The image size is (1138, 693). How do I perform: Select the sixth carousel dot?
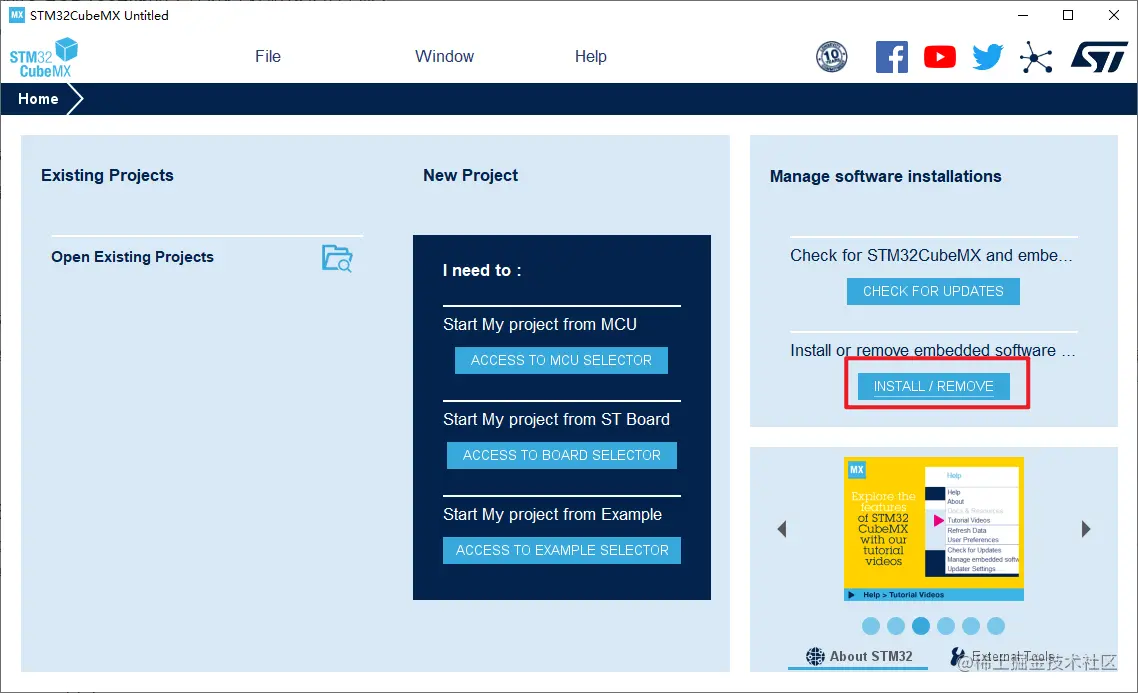coord(996,626)
